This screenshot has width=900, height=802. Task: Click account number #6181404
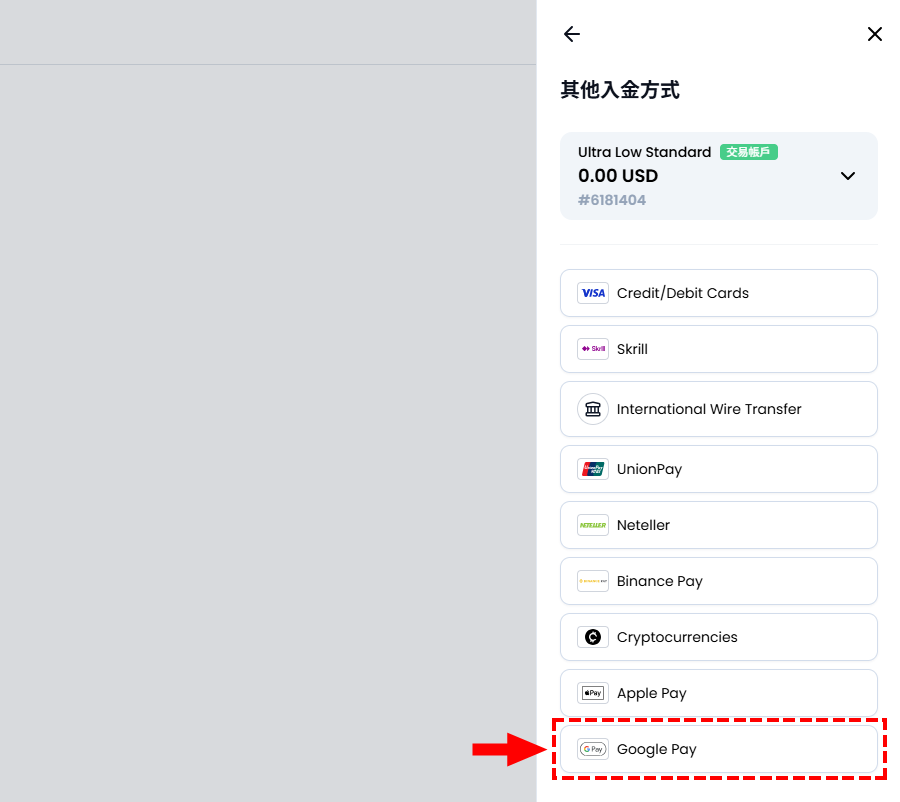(x=612, y=200)
